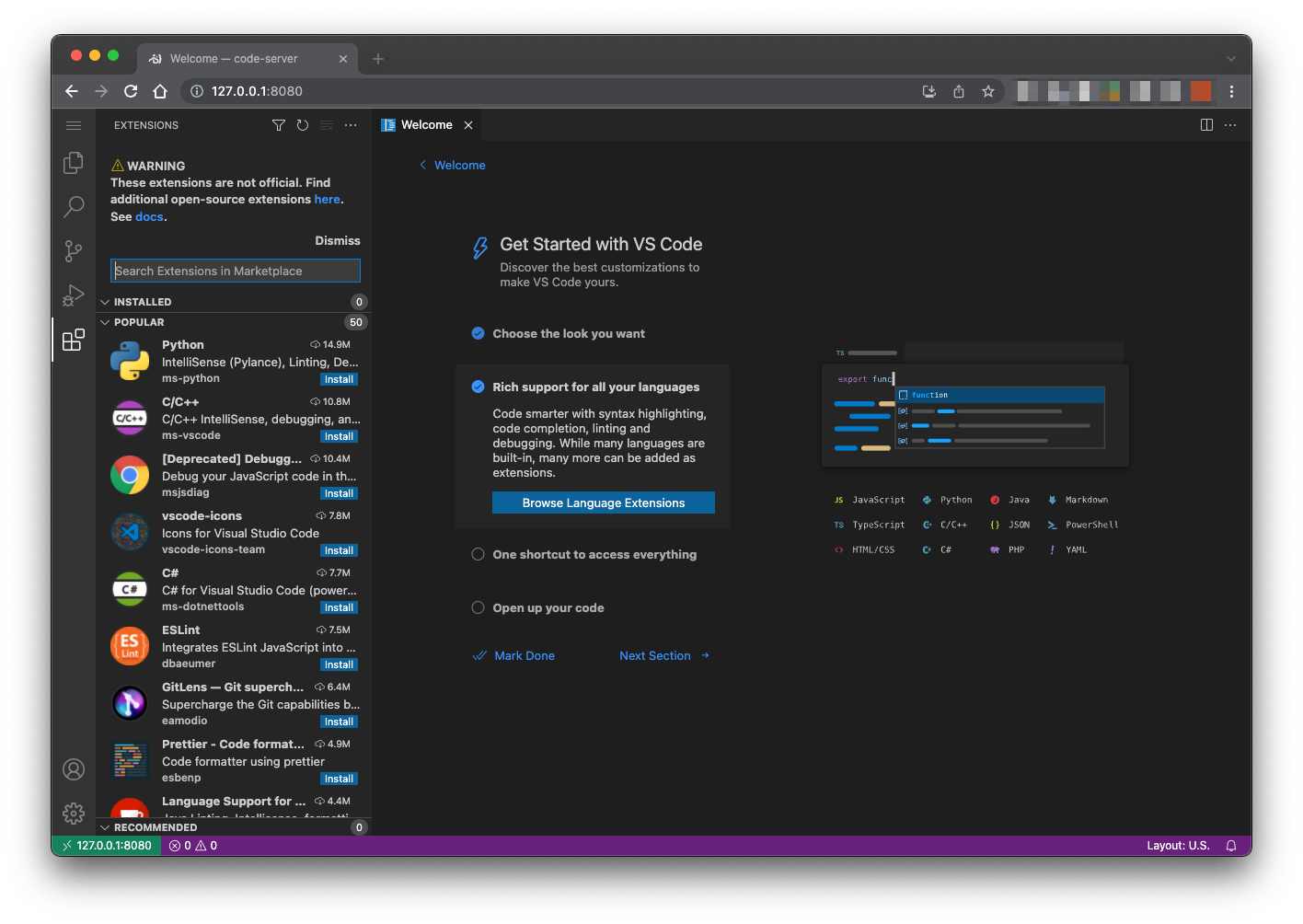Open the hamburger application menu
This screenshot has height=924, width=1303.
pos(74,125)
